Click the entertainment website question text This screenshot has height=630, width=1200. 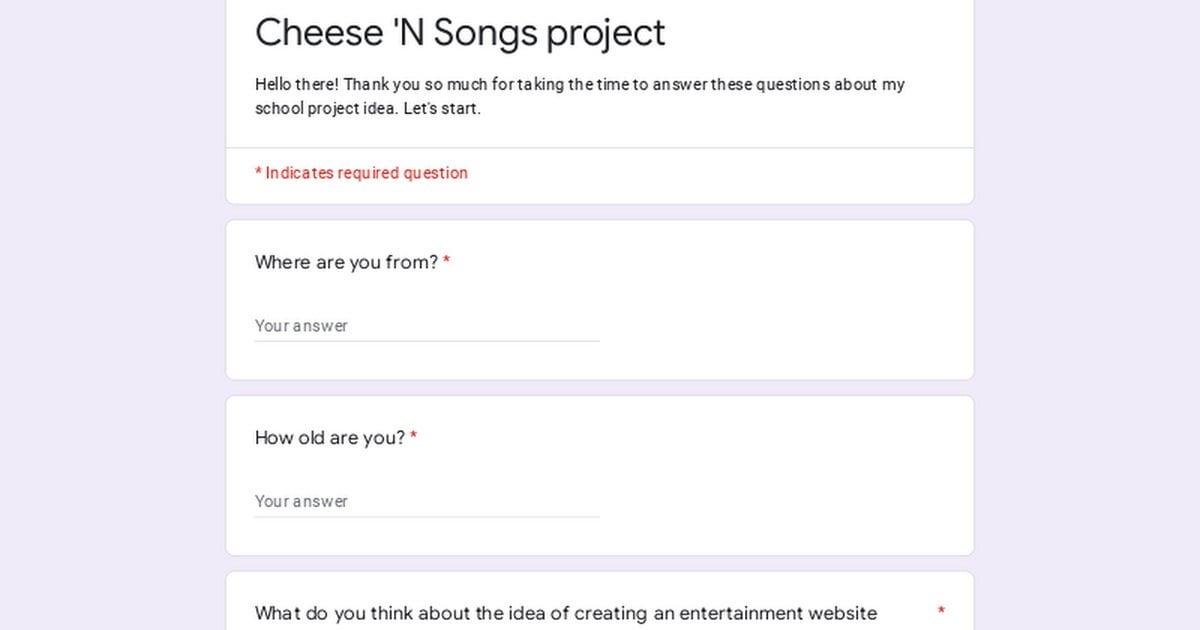point(566,613)
